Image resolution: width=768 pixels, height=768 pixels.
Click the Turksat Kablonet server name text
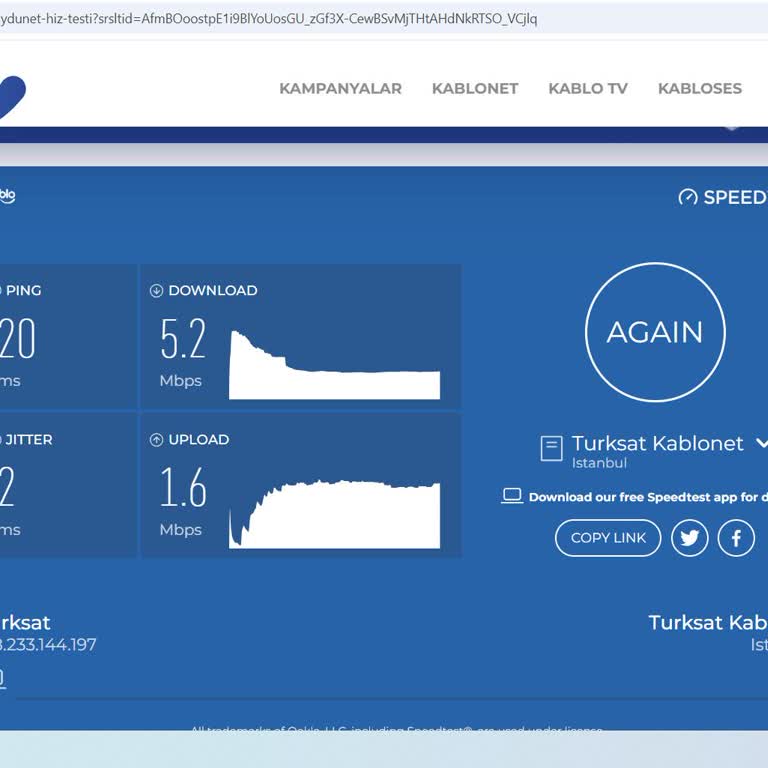tap(657, 443)
